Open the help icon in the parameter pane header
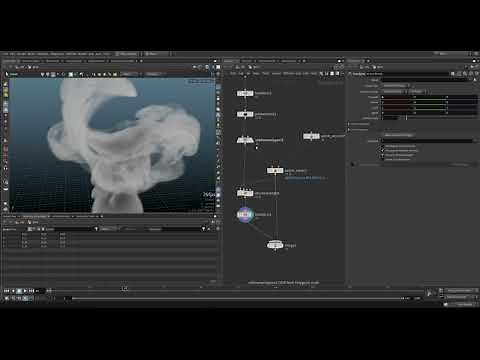Image resolution: width=480 pixels, height=360 pixels. pyautogui.click(x=476, y=74)
